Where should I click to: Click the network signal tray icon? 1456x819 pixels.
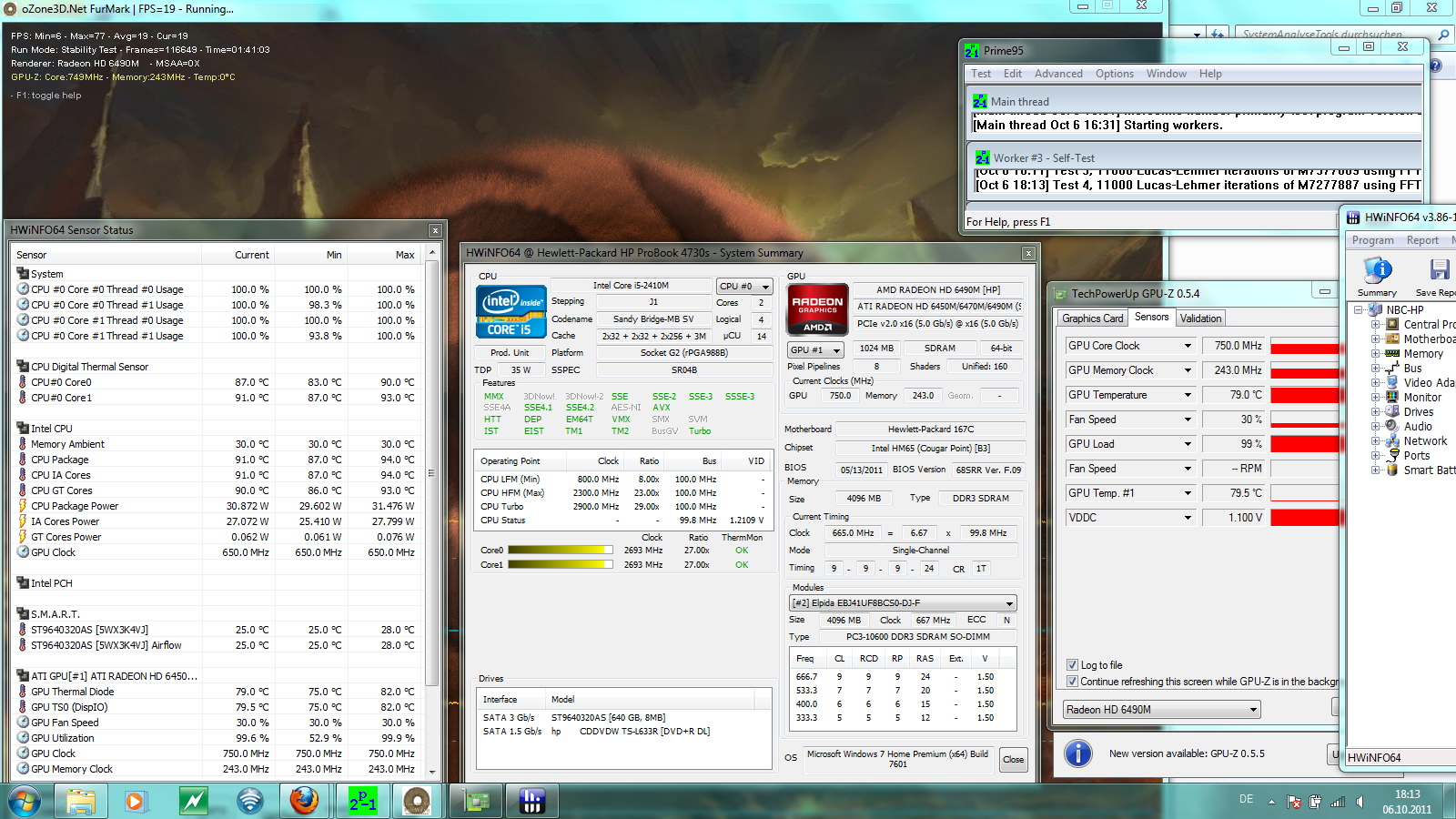1338,802
